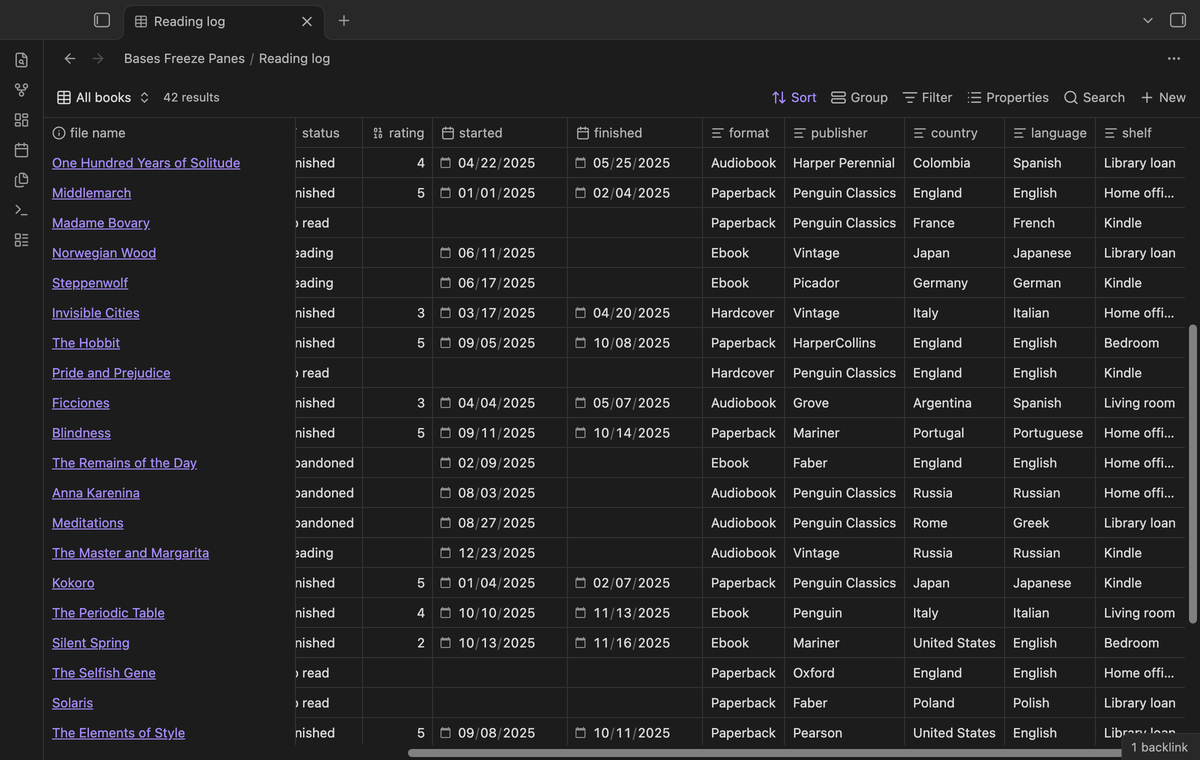Click the language column header

point(1050,133)
